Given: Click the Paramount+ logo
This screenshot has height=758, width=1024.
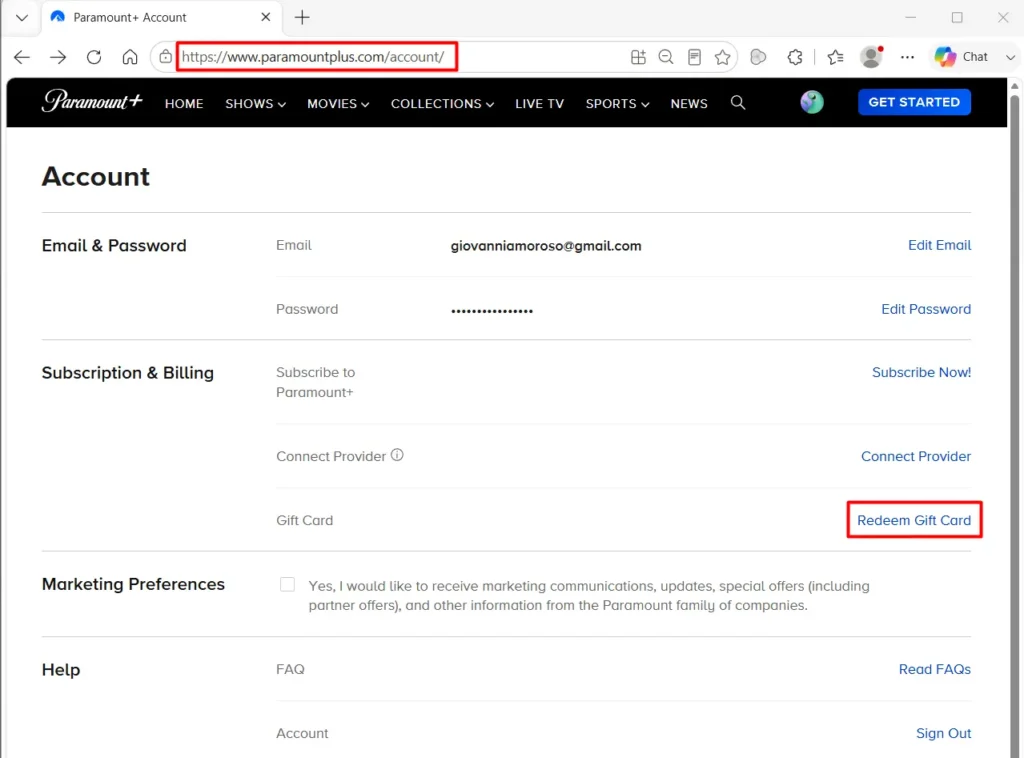Looking at the screenshot, I should tap(92, 101).
